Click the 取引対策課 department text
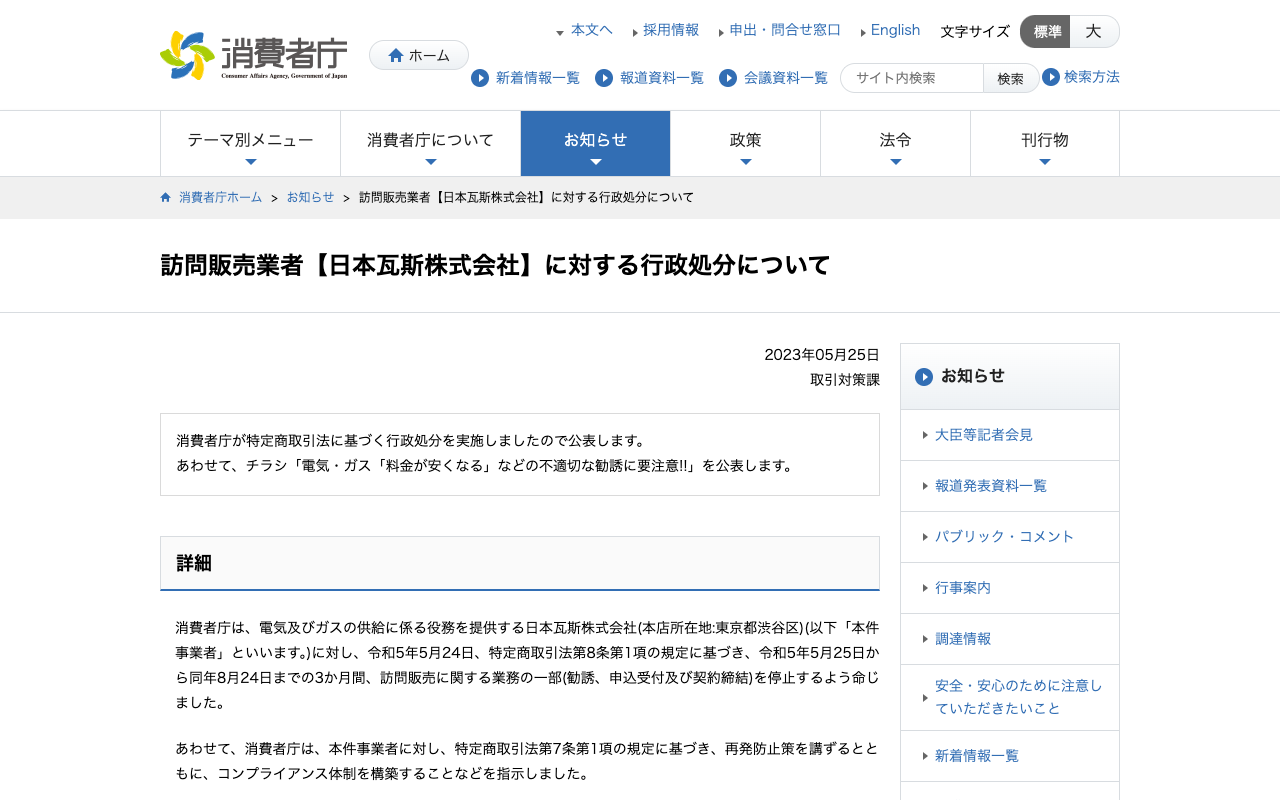Viewport: 1280px width, 800px height. coord(845,380)
